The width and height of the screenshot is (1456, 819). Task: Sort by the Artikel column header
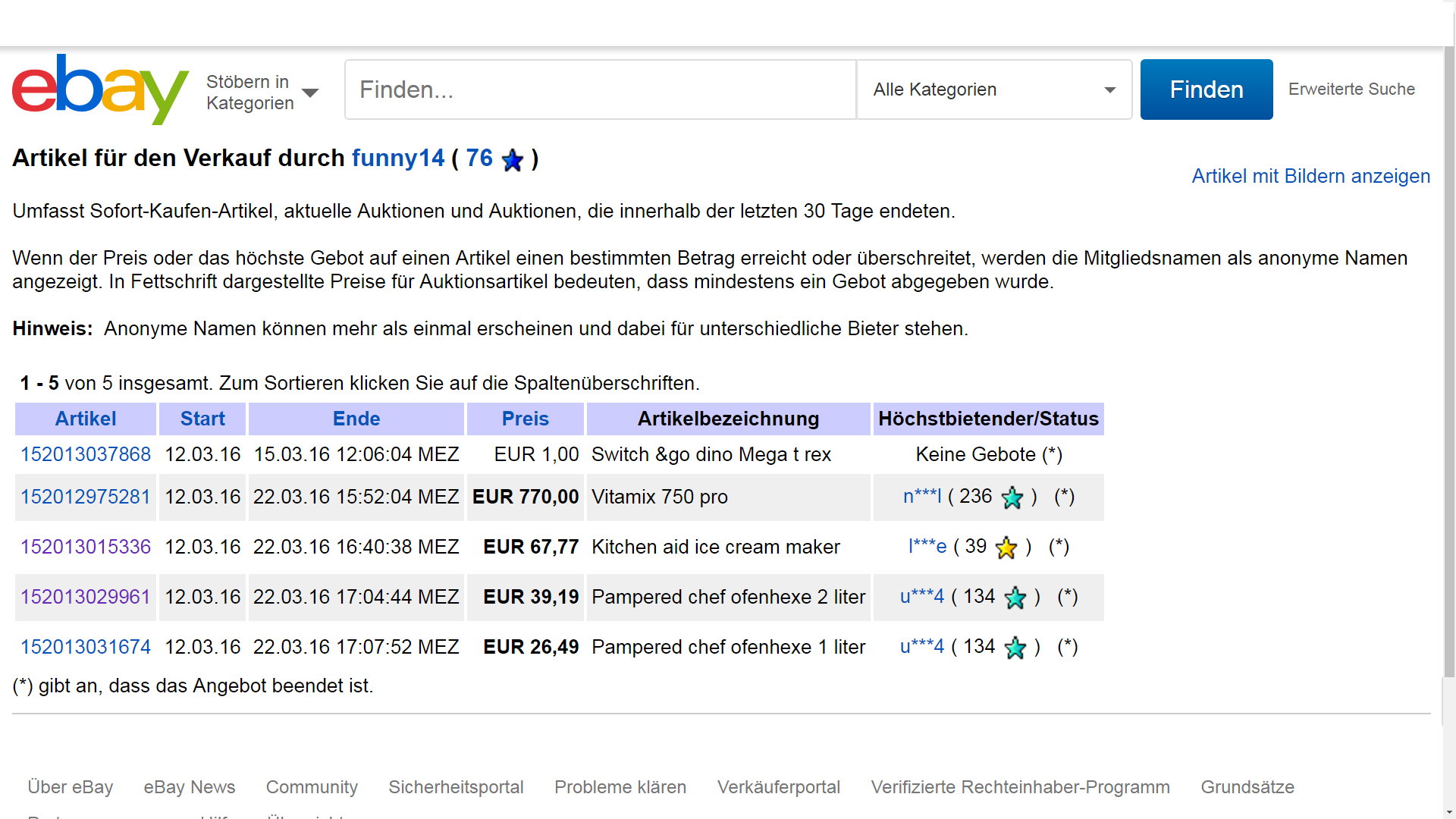pos(86,419)
